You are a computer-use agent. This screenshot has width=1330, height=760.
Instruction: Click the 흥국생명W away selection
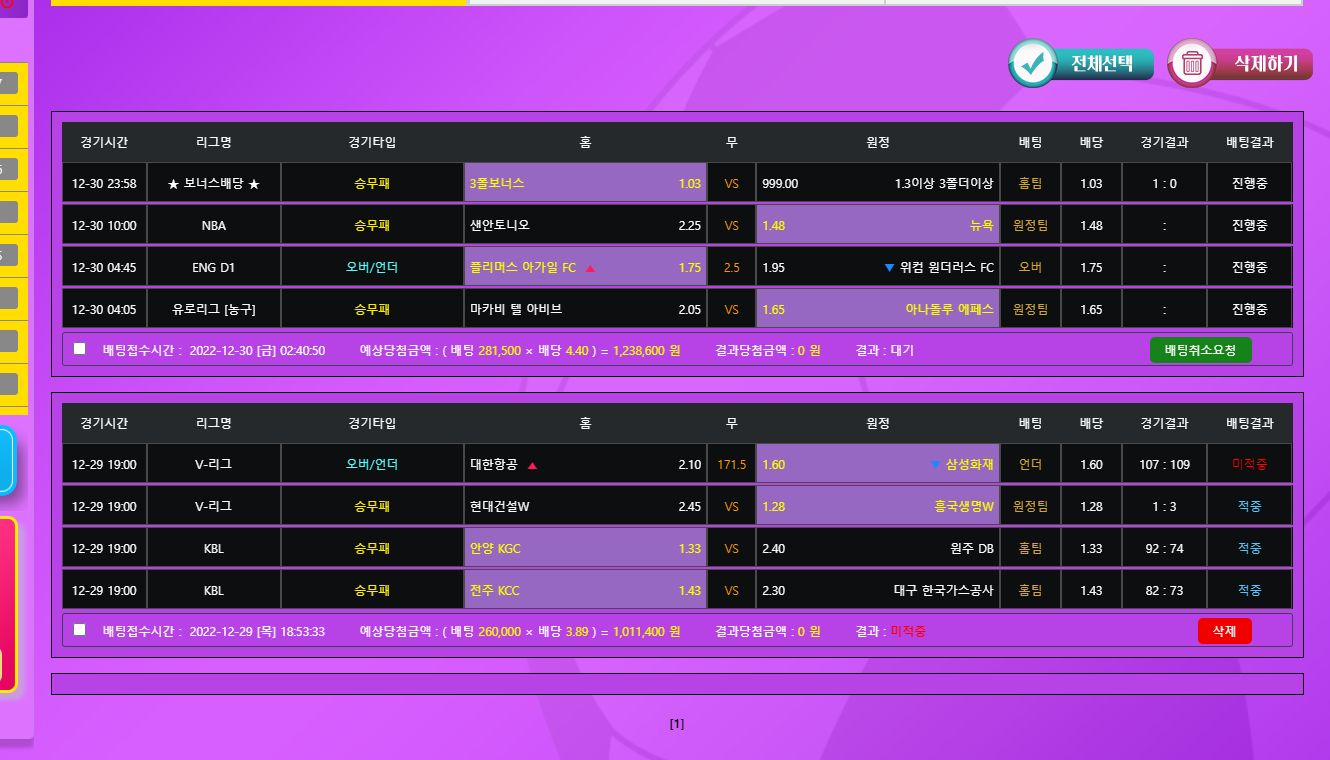877,507
